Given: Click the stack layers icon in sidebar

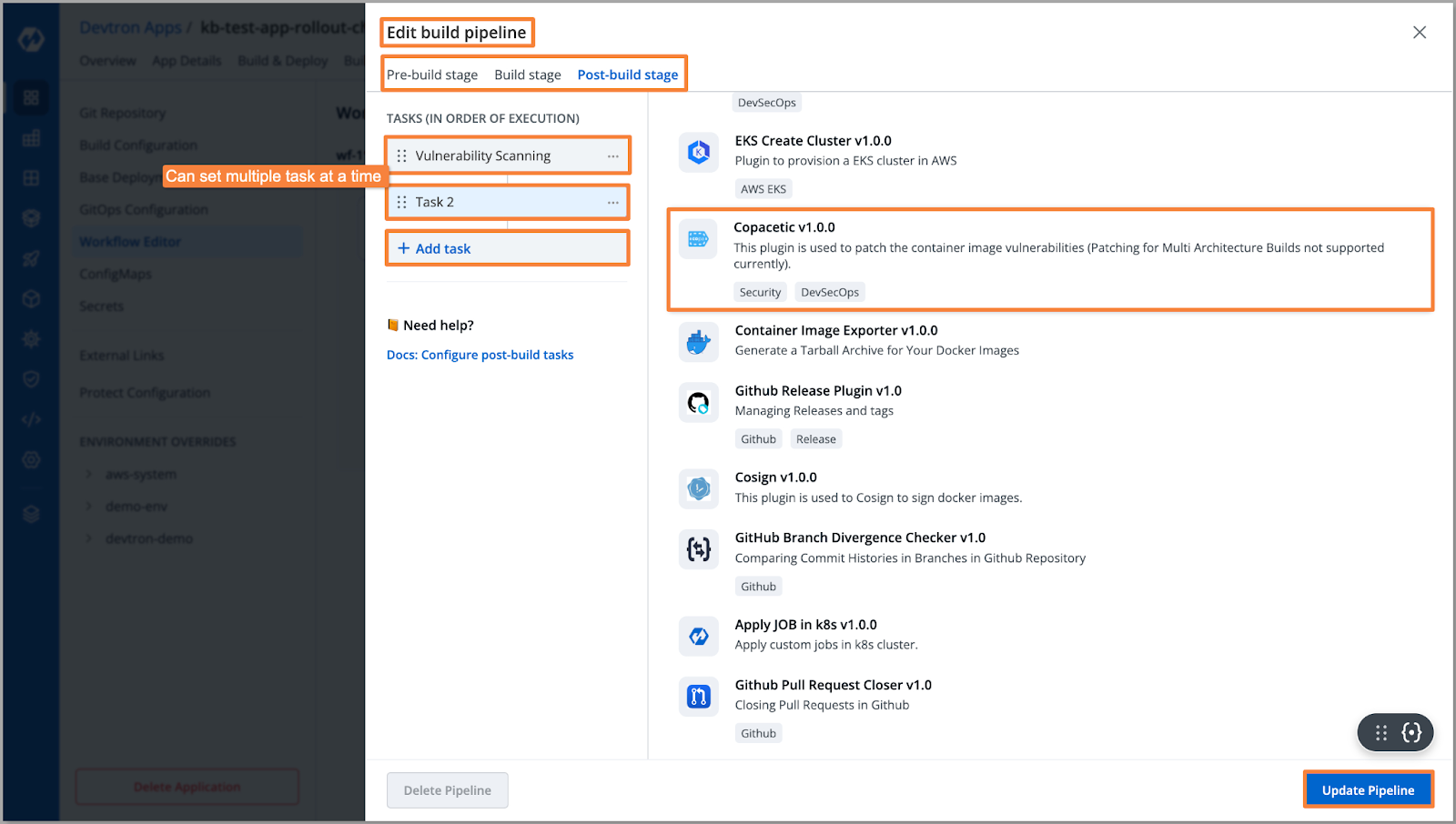Looking at the screenshot, I should (x=31, y=515).
